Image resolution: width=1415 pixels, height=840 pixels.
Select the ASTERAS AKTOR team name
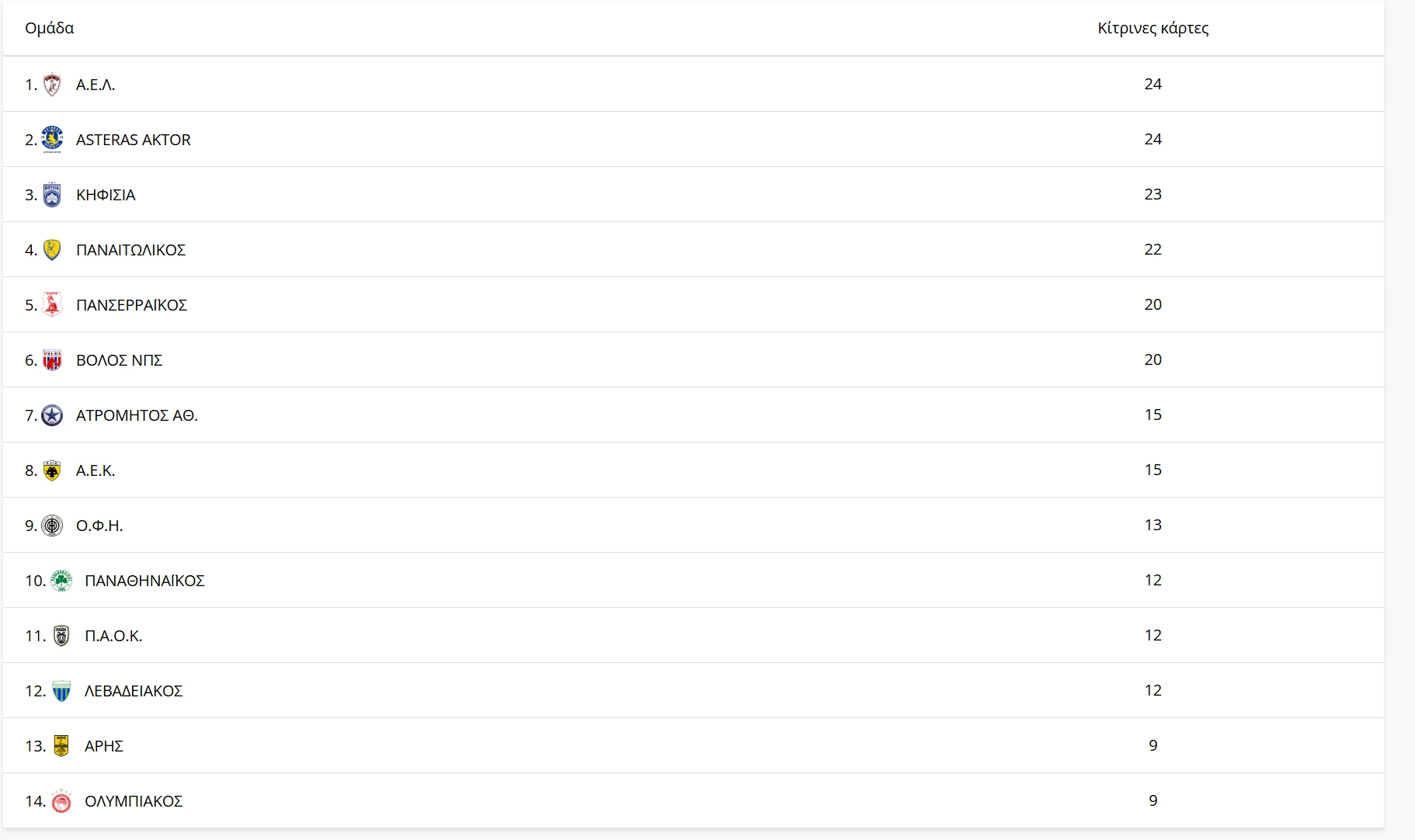point(134,140)
